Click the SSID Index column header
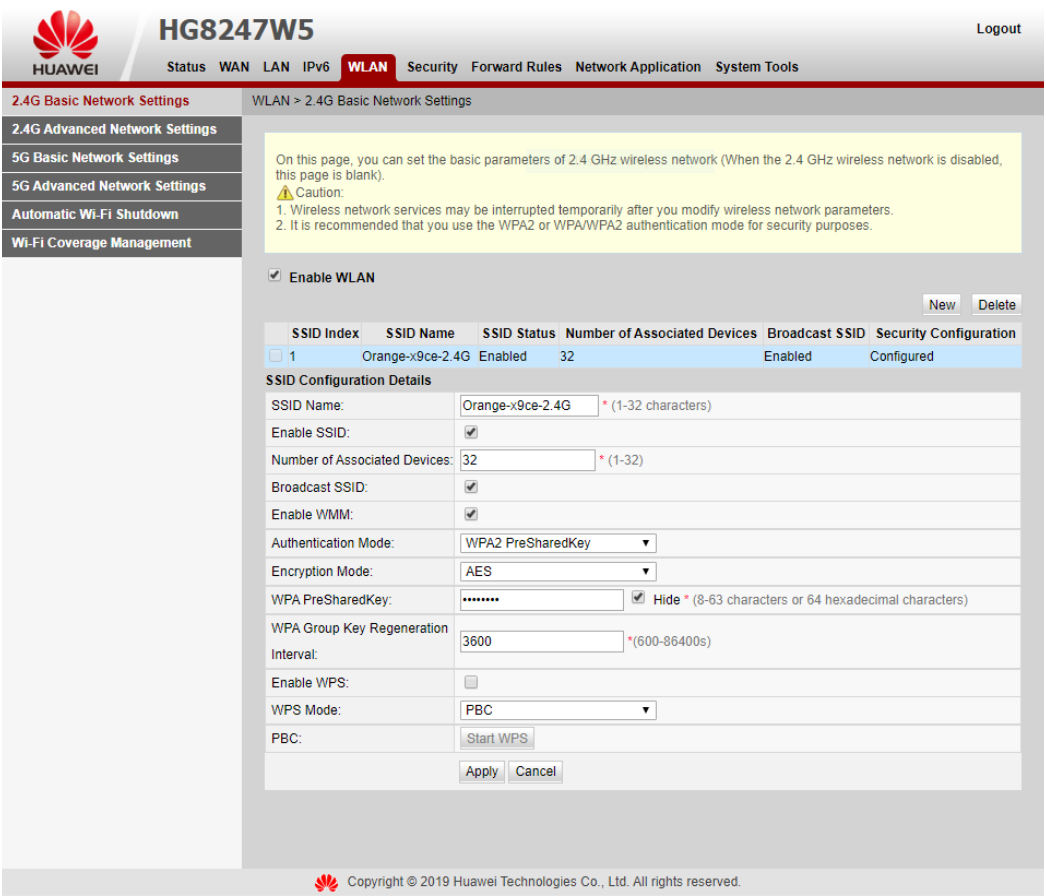 [x=325, y=333]
